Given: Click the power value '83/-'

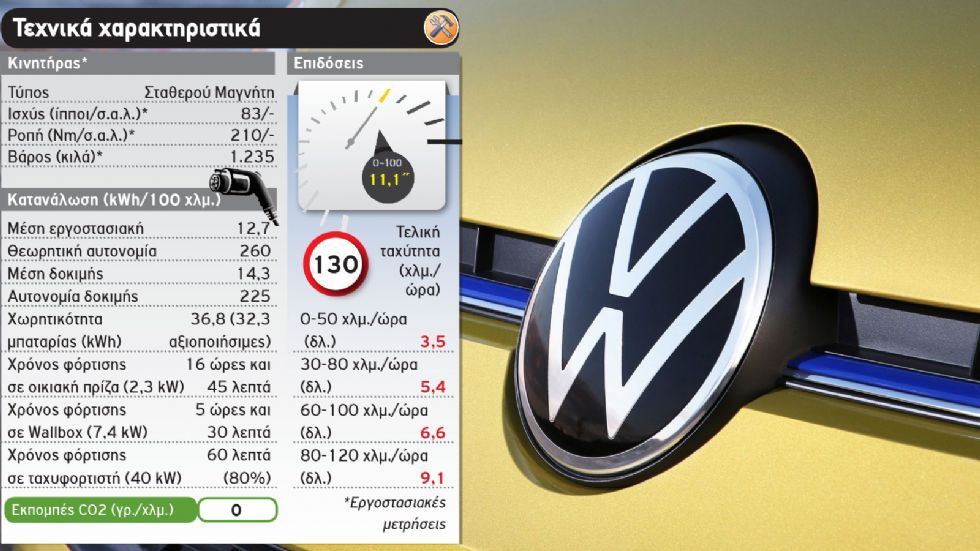Looking at the screenshot, I should [258, 114].
